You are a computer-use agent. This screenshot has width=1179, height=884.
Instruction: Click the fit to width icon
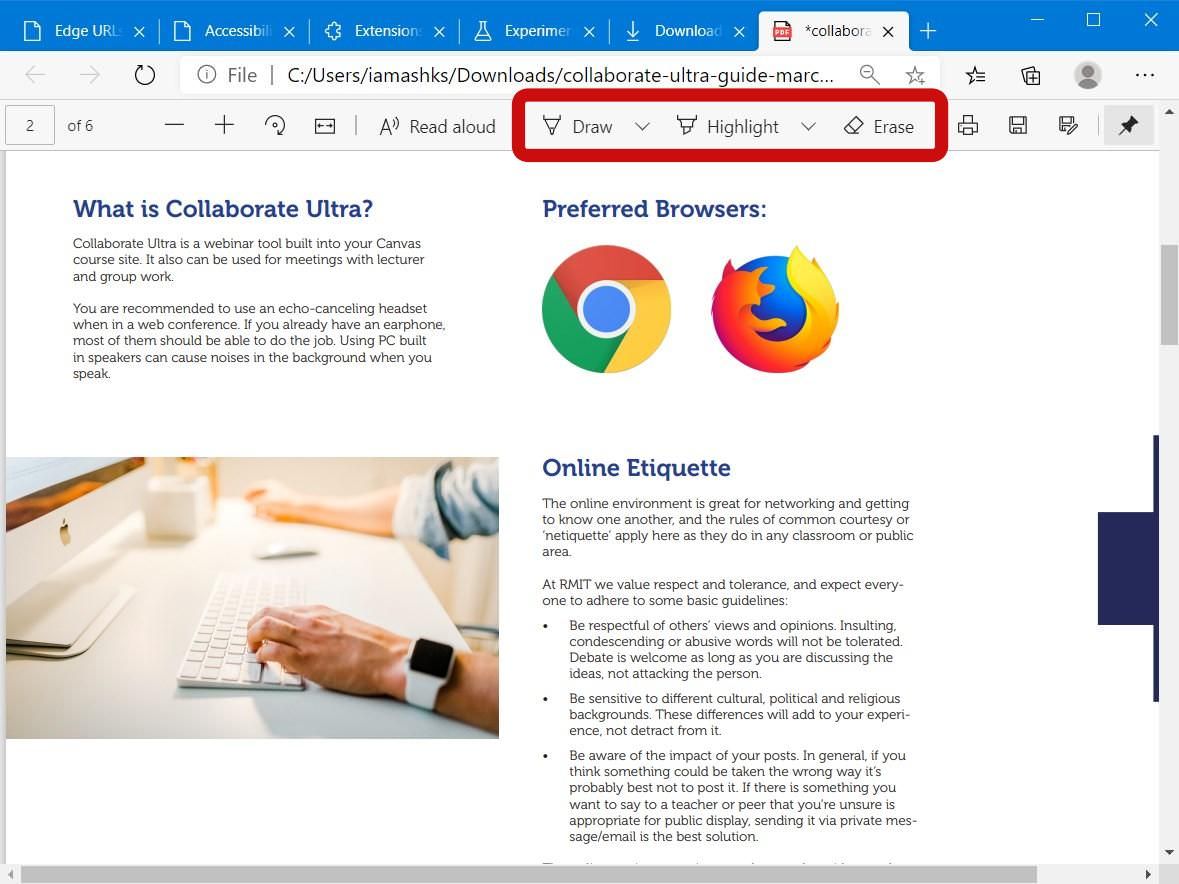click(325, 126)
